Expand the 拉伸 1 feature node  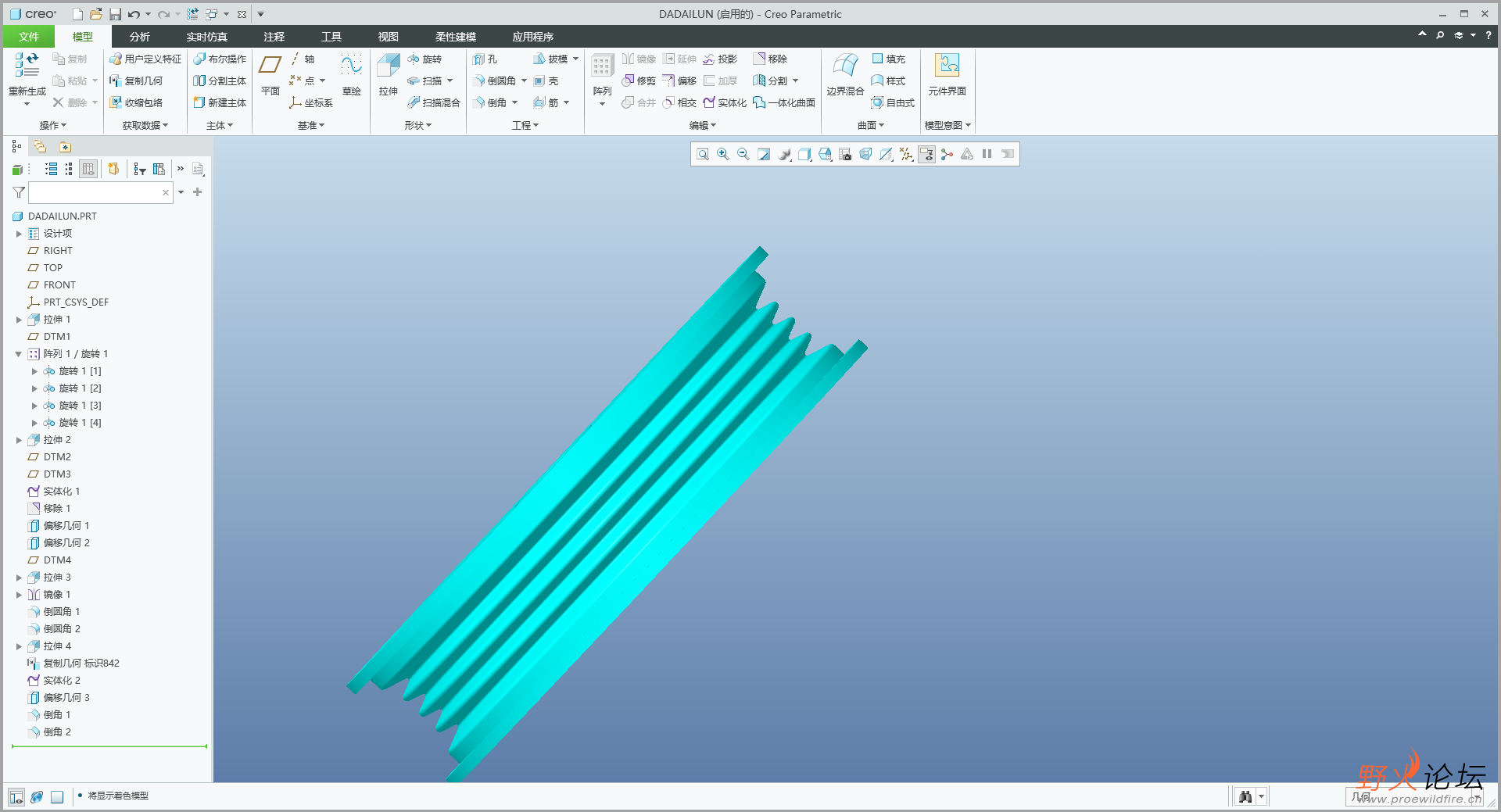point(19,320)
